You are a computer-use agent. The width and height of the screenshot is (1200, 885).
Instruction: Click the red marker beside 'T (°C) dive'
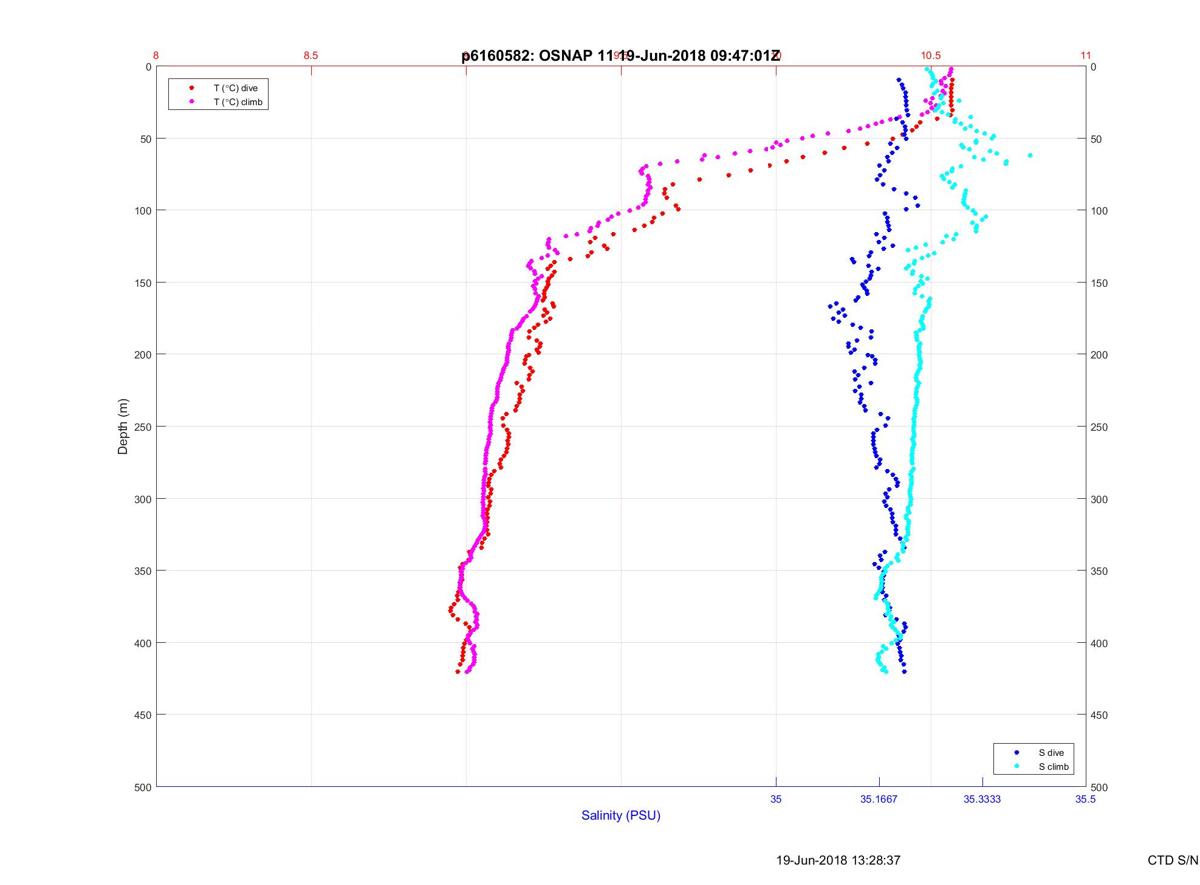click(191, 88)
